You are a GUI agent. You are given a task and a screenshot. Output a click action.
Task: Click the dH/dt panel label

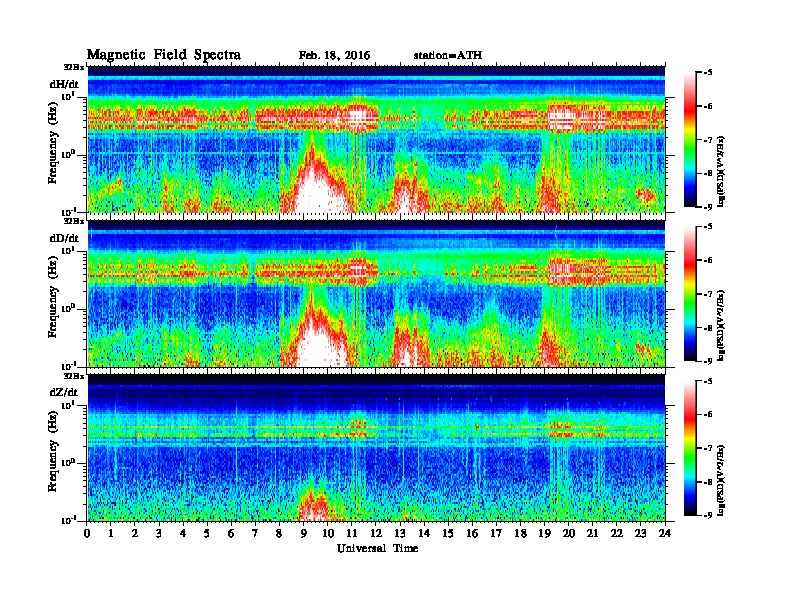point(64,84)
